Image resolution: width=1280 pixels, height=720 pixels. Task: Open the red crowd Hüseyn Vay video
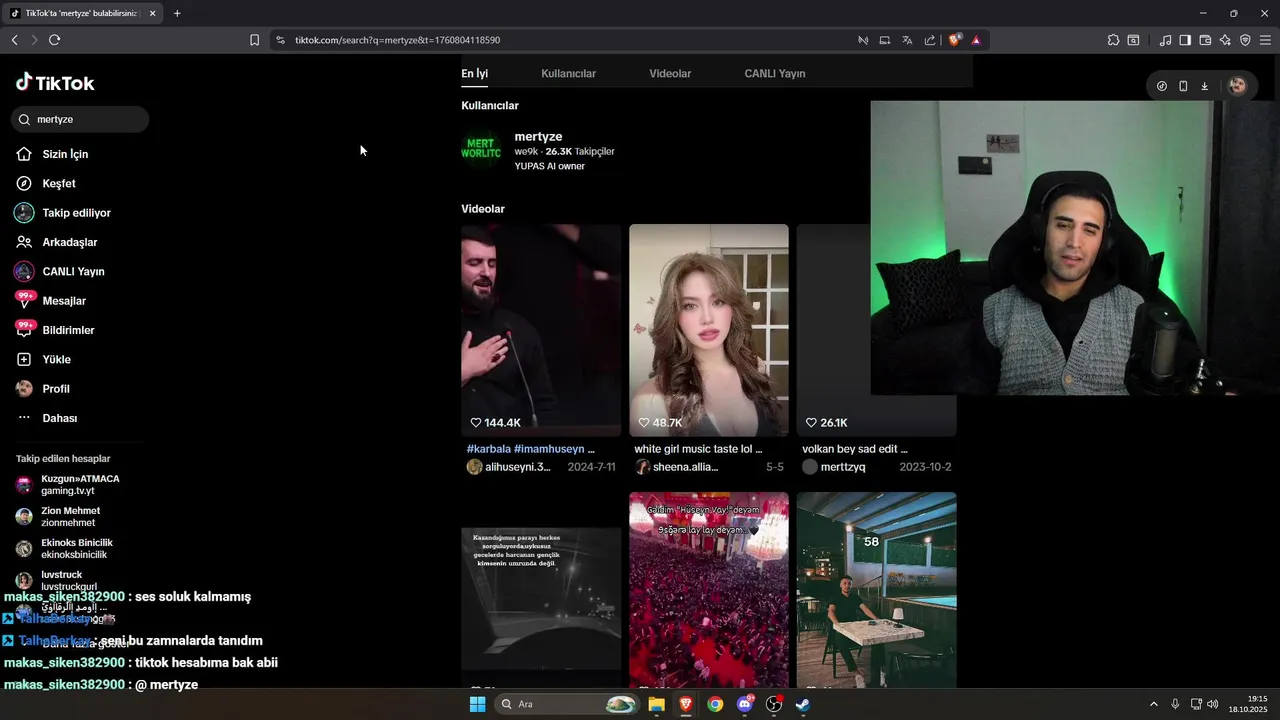709,590
